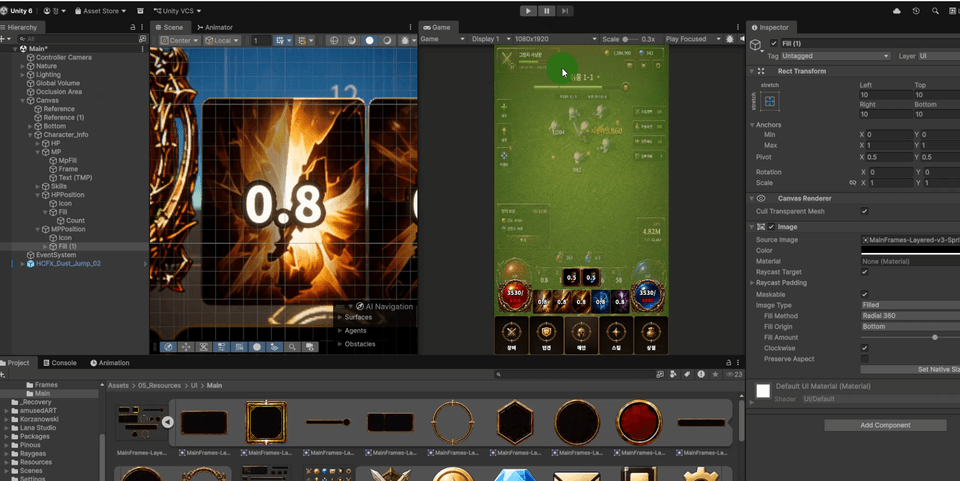Viewport: 960px width, 481px height.
Task: Select the red circle frame sprite thumbnail
Action: [x=639, y=422]
